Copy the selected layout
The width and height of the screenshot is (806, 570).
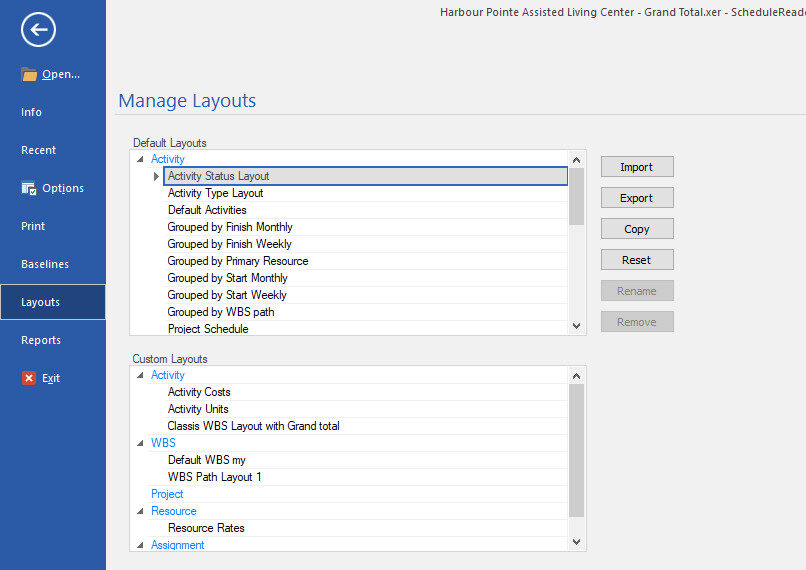[x=637, y=229]
